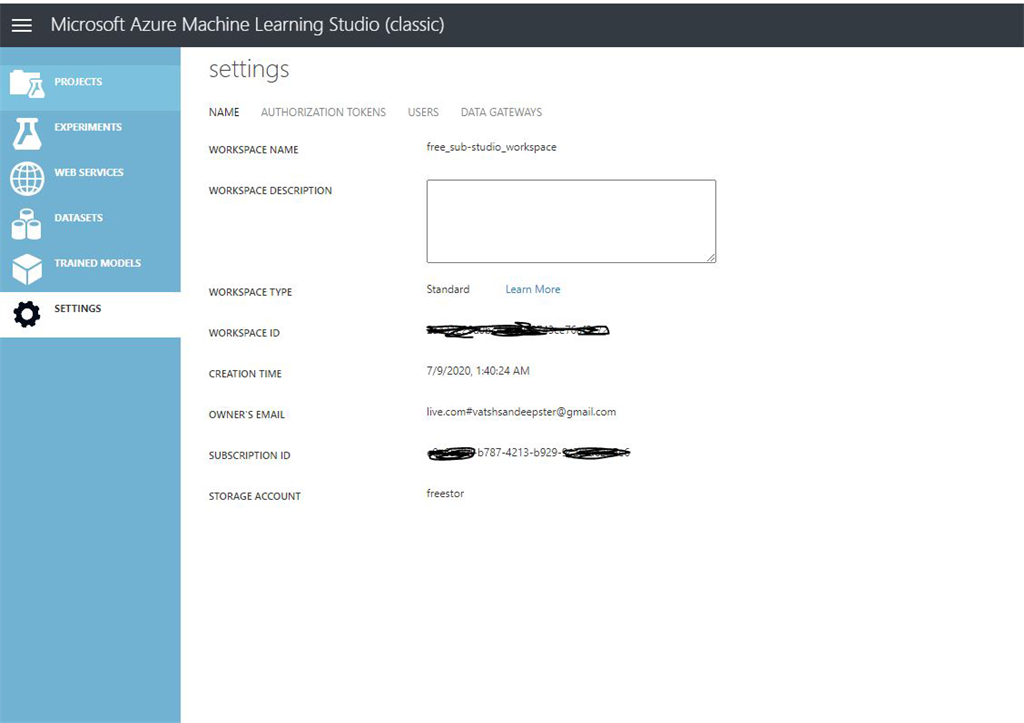
Task: Select creation time 7/9/2020, 1:40:24 AM
Action: (x=478, y=371)
